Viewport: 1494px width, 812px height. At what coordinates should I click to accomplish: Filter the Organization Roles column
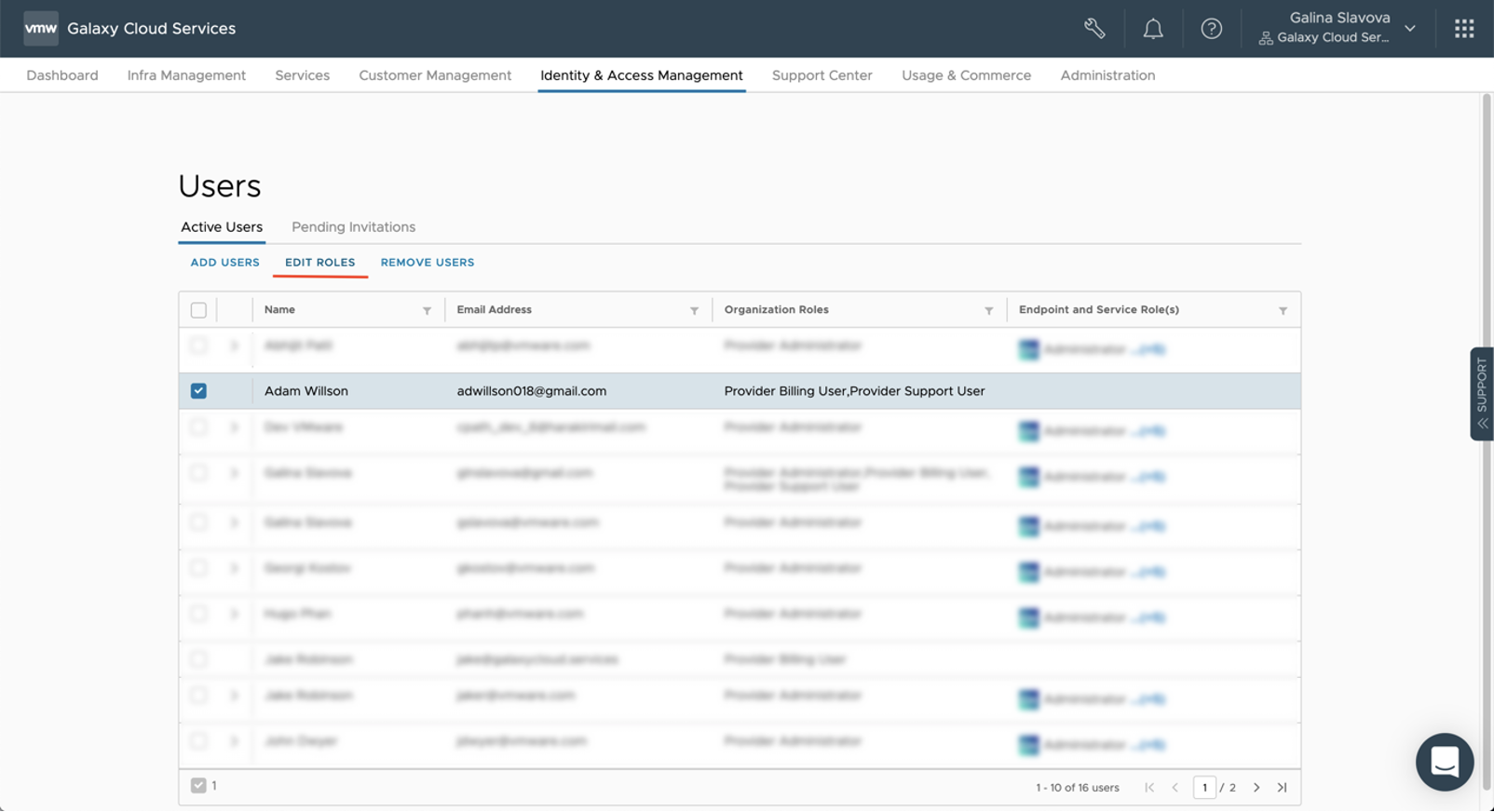(988, 311)
